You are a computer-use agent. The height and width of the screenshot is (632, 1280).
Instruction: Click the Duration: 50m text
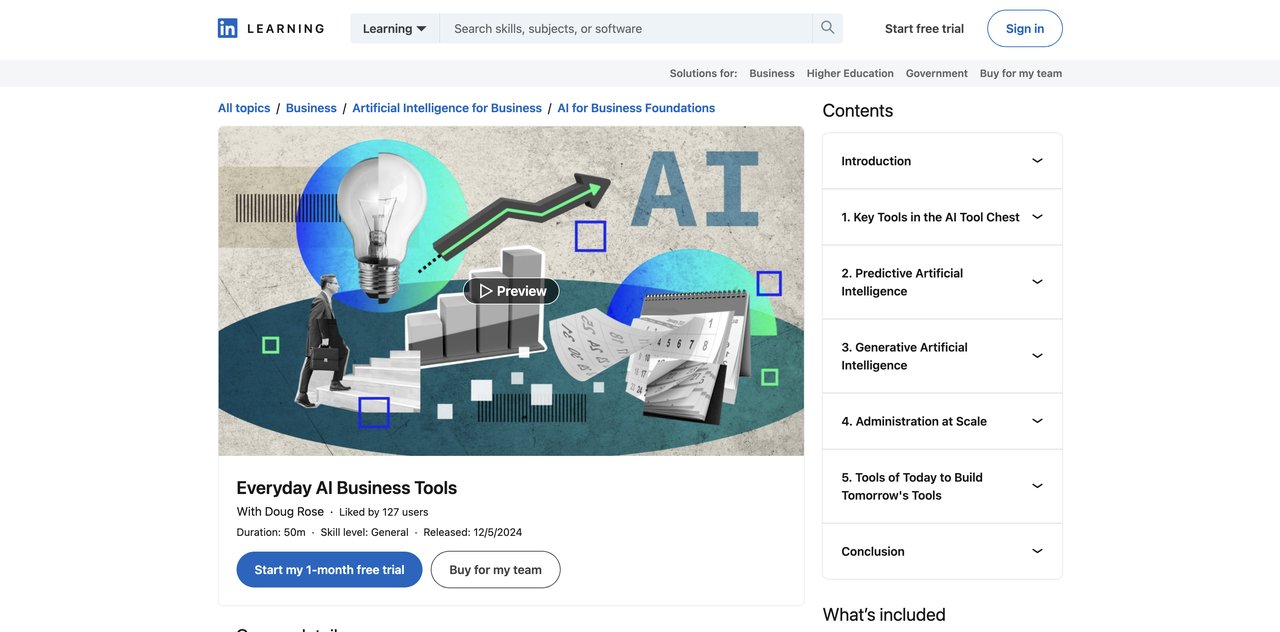[271, 532]
